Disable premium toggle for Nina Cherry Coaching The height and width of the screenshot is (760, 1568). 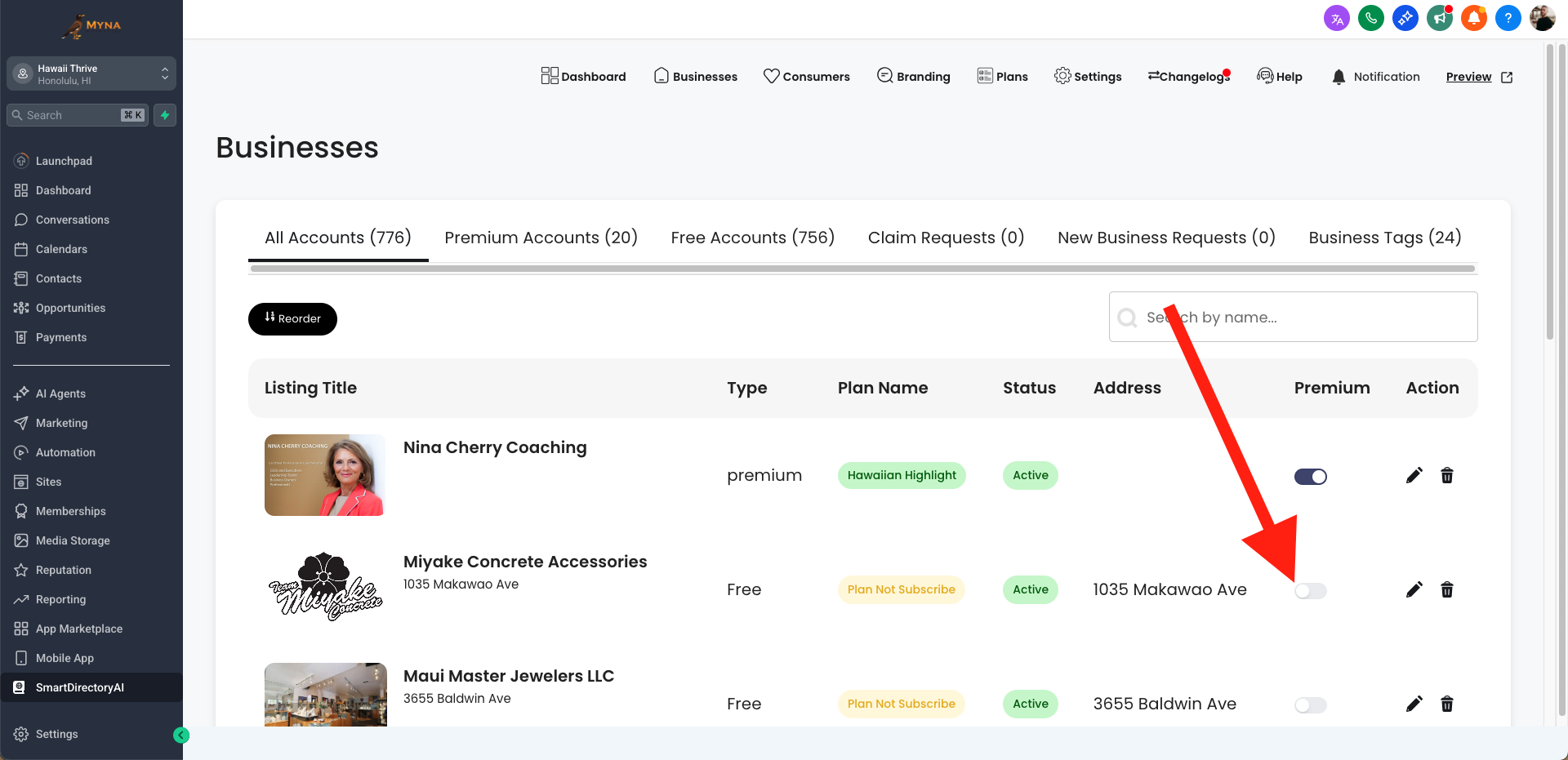(1310, 477)
